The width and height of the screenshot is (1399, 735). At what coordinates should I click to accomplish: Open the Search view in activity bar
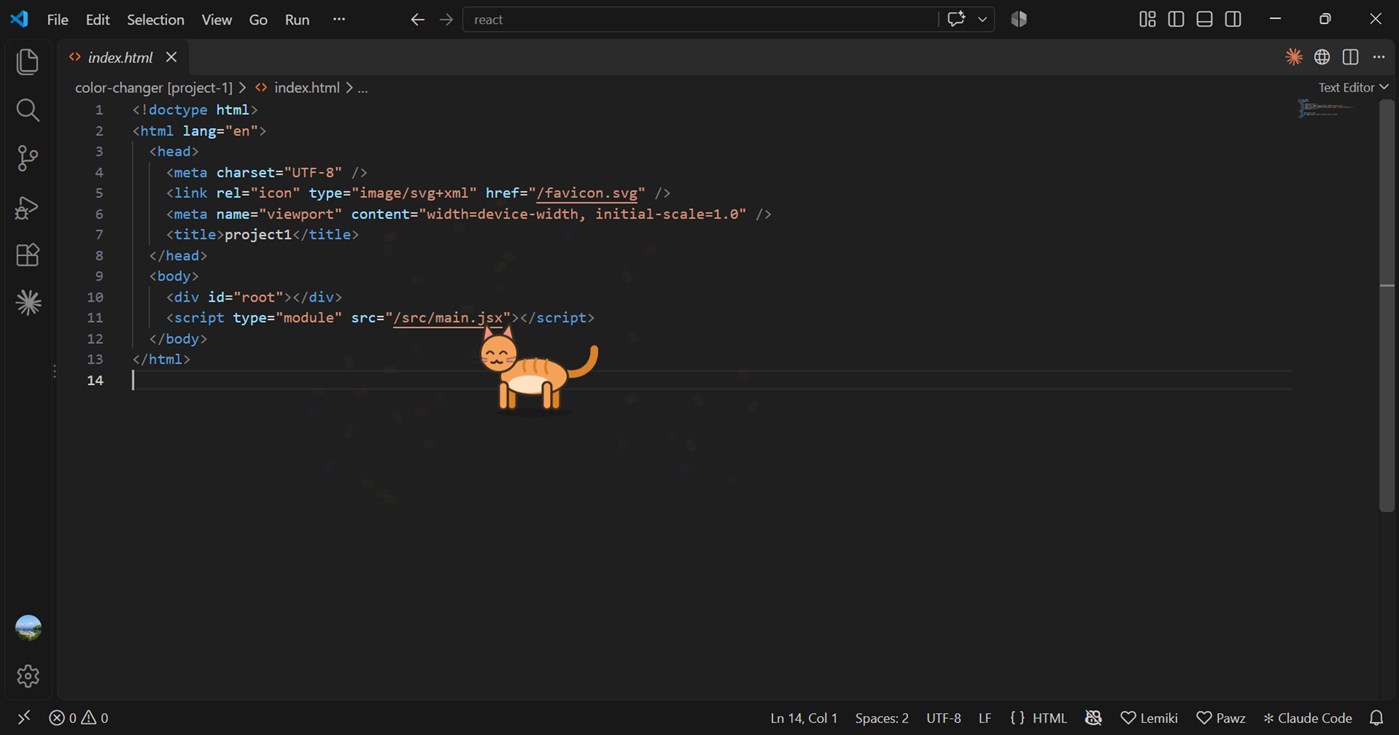point(28,110)
